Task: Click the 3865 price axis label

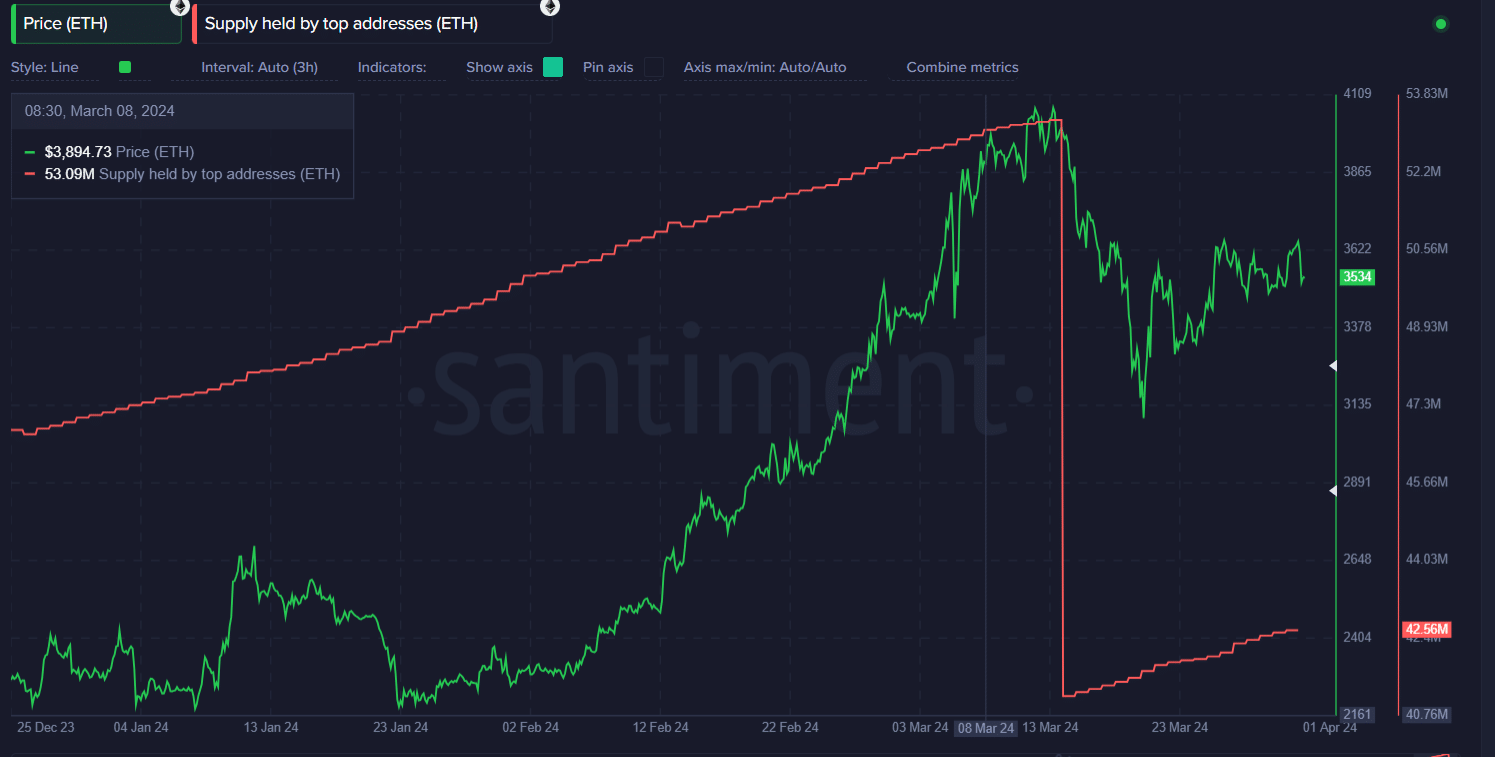Action: coord(1357,171)
